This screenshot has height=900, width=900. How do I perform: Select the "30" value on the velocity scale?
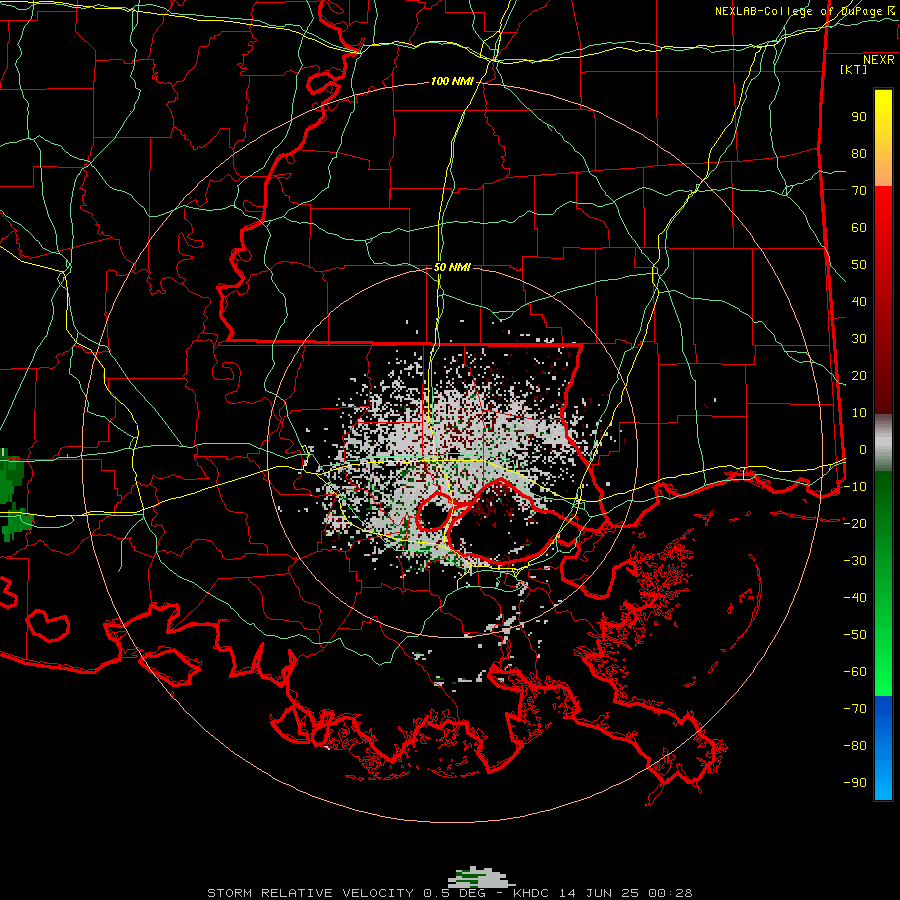tap(859, 339)
